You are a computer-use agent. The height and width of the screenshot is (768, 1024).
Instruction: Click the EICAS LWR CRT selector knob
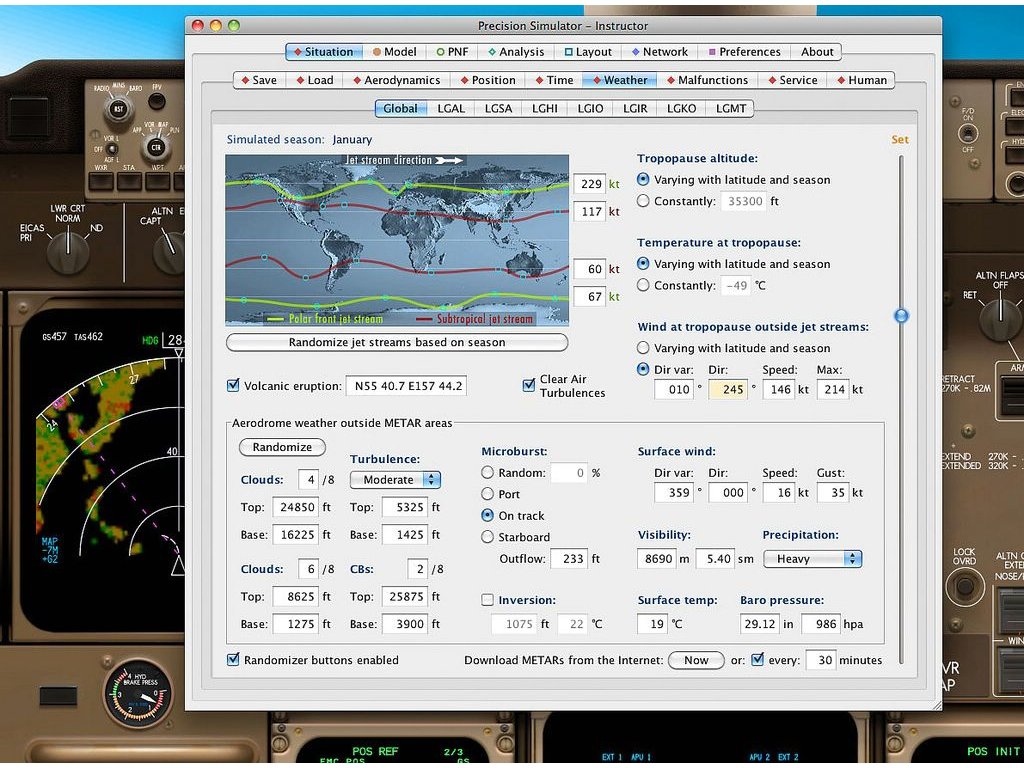pos(67,251)
